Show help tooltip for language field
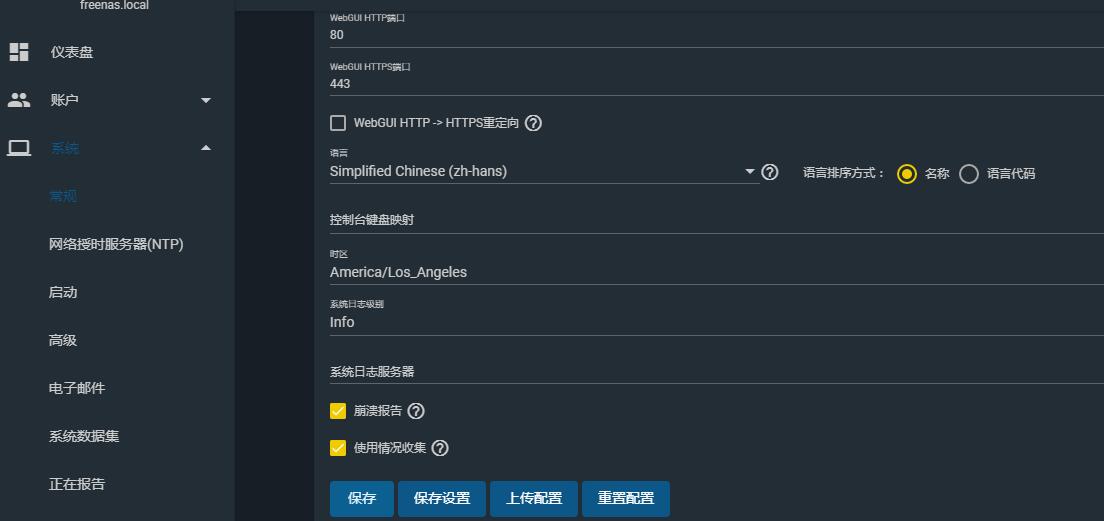 pos(770,172)
